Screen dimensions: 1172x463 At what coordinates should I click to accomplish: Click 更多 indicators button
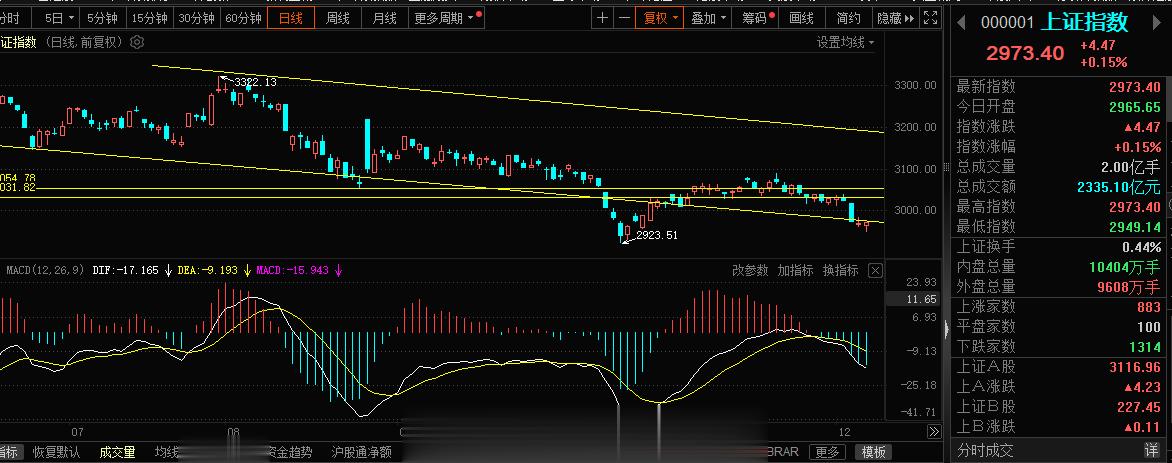(x=827, y=452)
